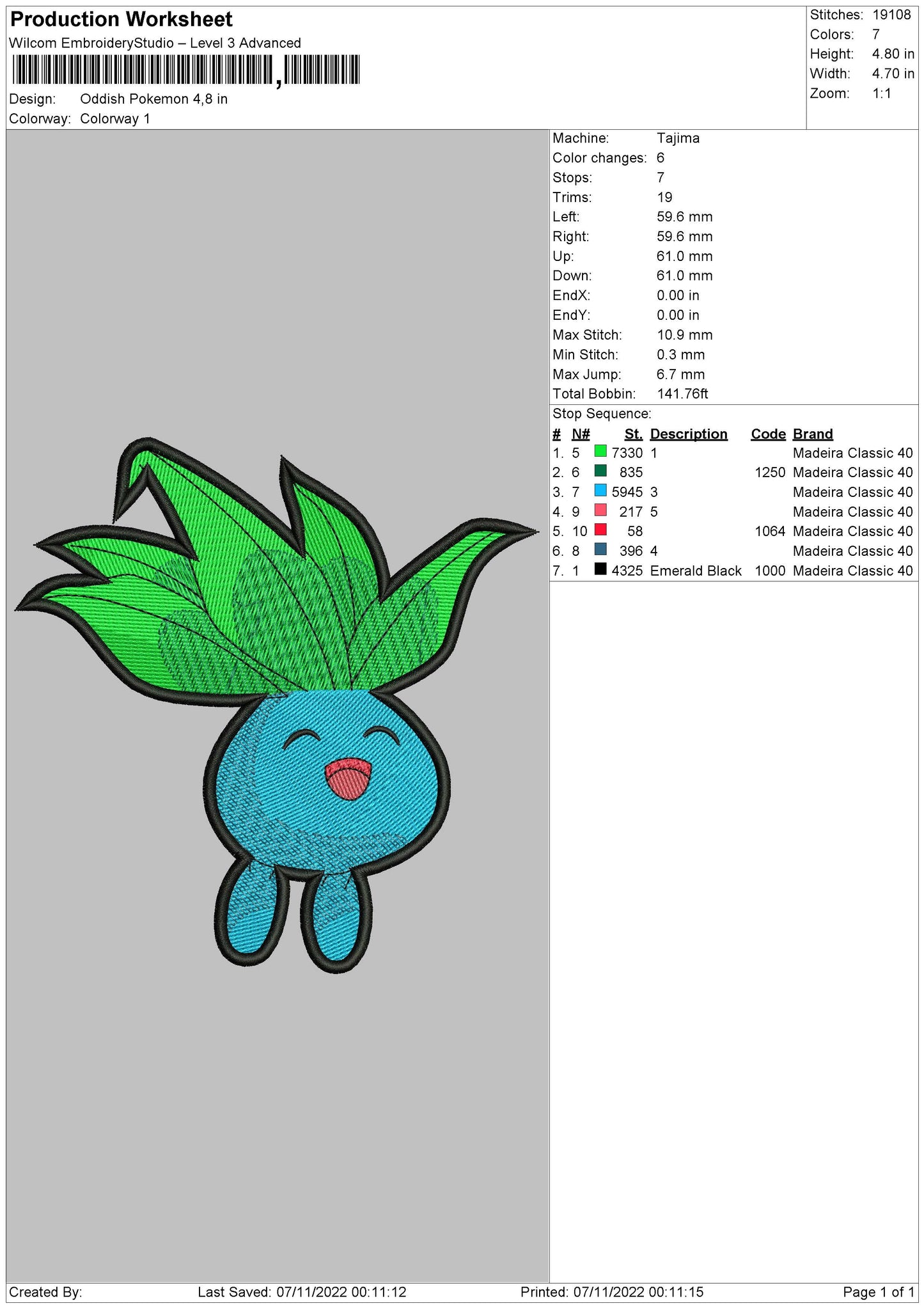Click 'Printed: 07/11/2022 00:11:15' in footer

[x=611, y=1292]
